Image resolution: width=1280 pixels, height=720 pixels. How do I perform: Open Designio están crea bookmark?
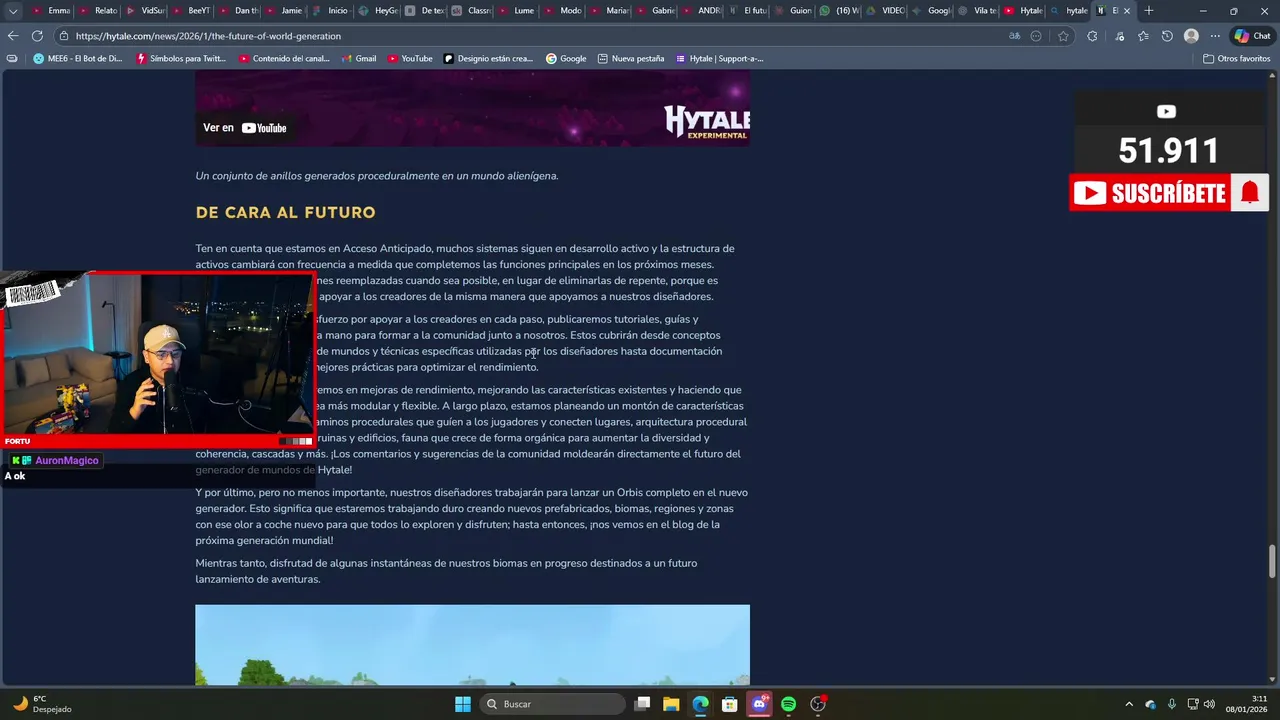click(x=489, y=58)
